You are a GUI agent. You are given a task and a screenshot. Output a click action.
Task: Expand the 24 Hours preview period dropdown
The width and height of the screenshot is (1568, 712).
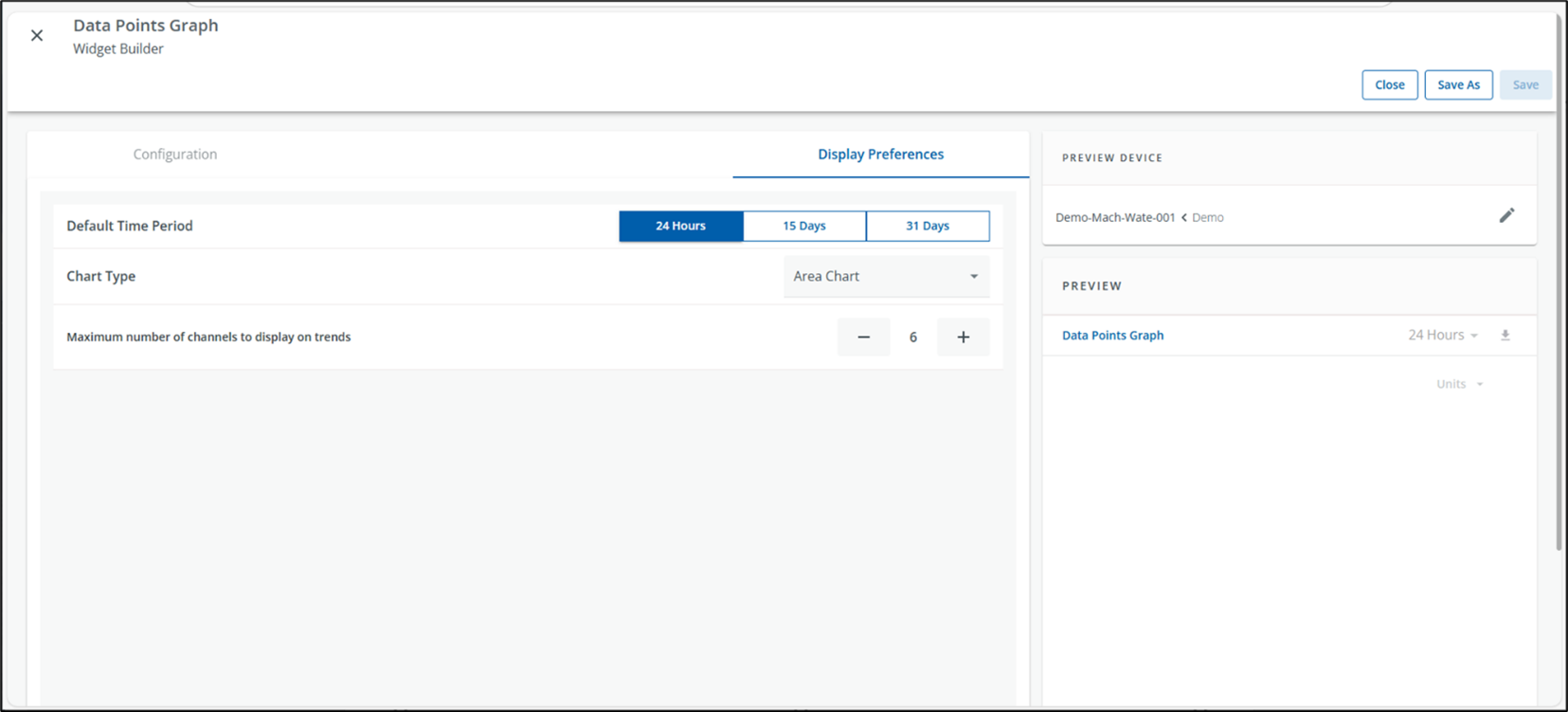tap(1443, 335)
